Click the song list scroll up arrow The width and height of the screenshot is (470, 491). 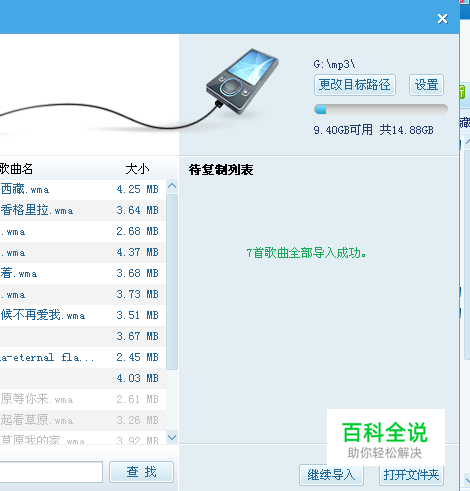pos(172,186)
